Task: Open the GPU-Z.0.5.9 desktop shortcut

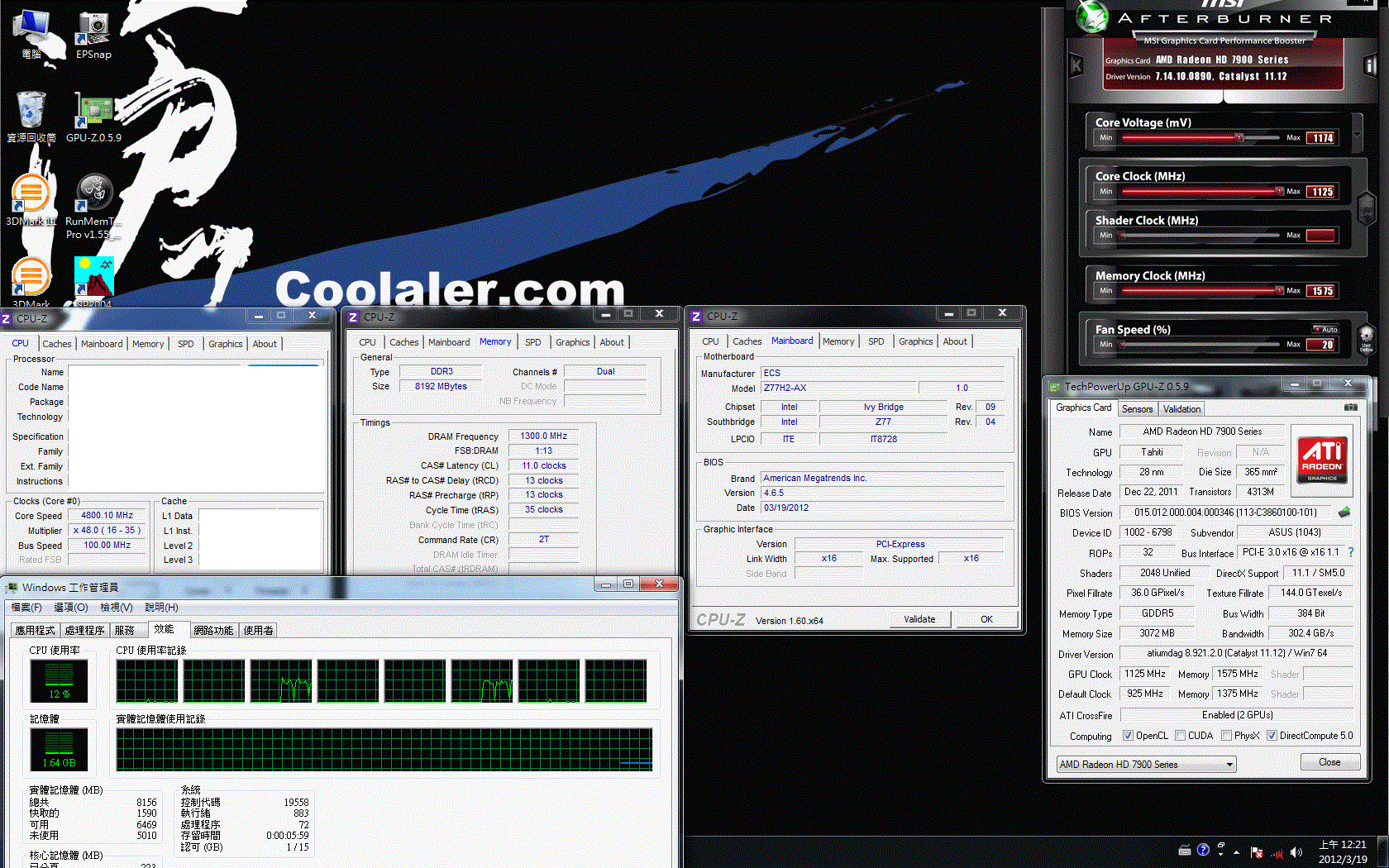Action: pos(93,118)
